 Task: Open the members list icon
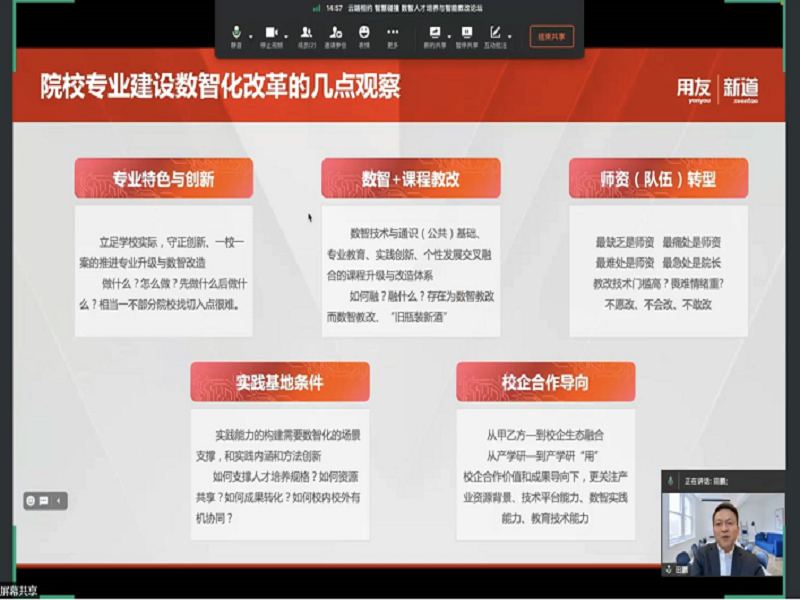[305, 33]
